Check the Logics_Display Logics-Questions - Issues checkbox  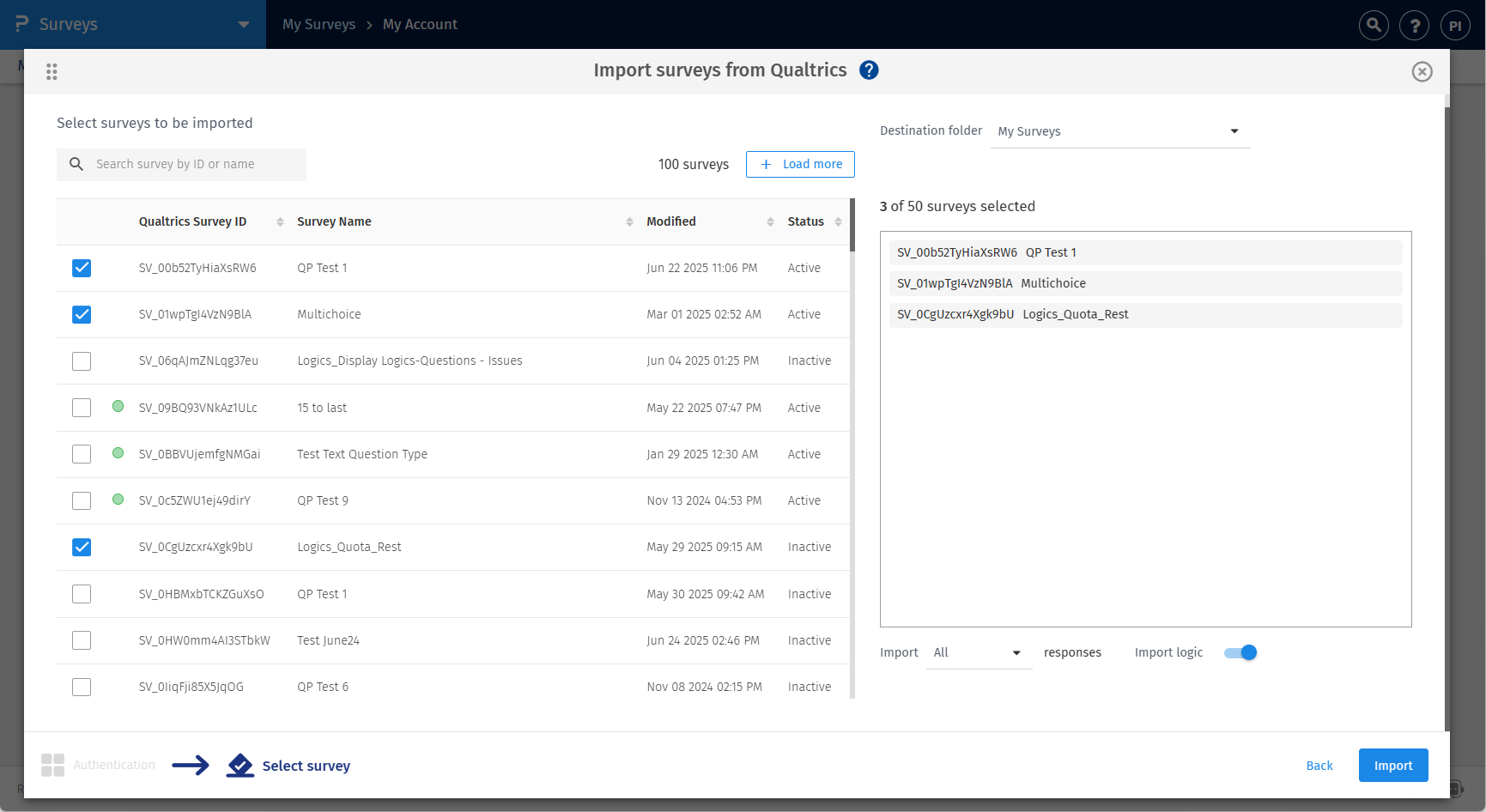coord(82,361)
